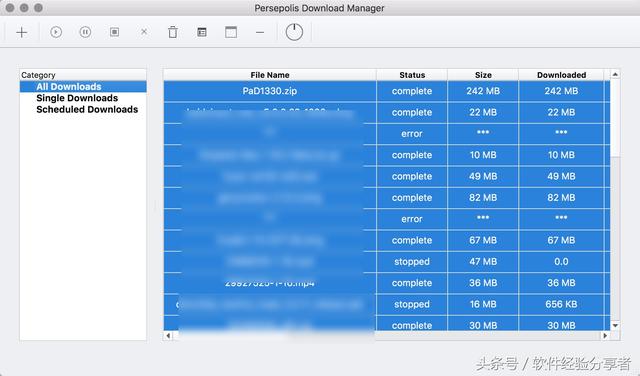Click complete status in 49 MB row
The height and width of the screenshot is (376, 640).
click(x=412, y=176)
